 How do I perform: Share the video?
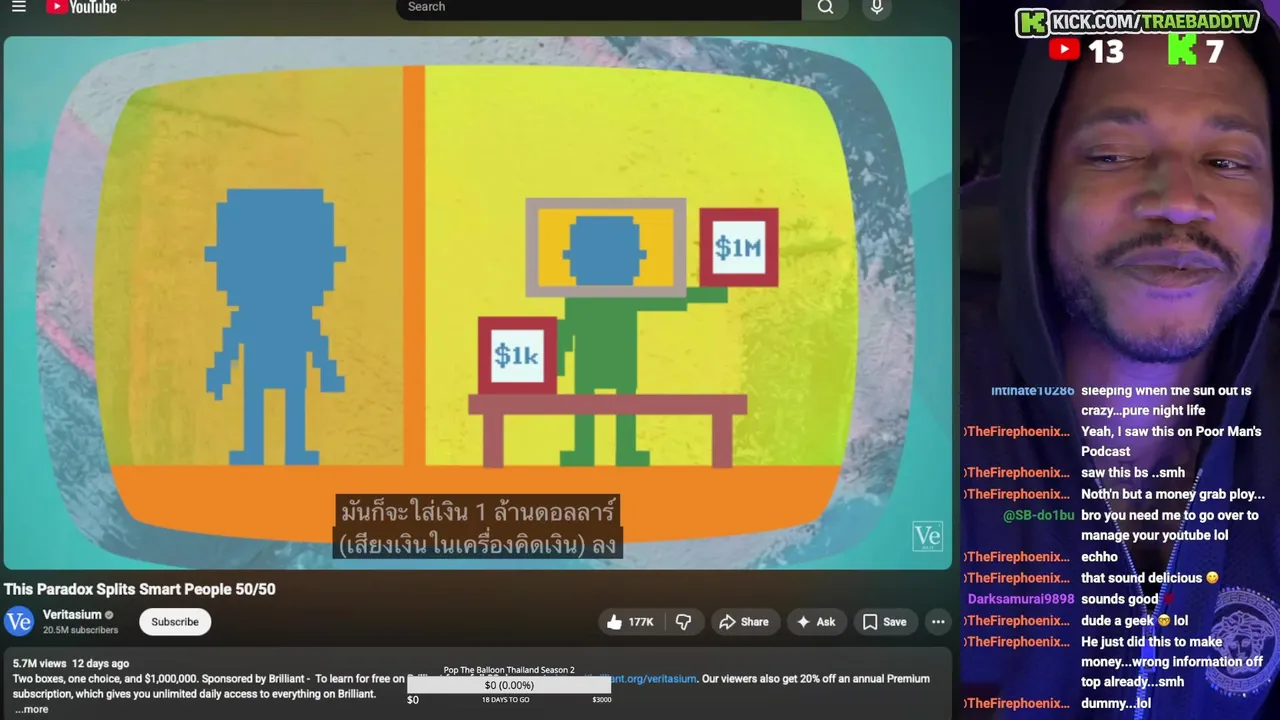tap(744, 622)
